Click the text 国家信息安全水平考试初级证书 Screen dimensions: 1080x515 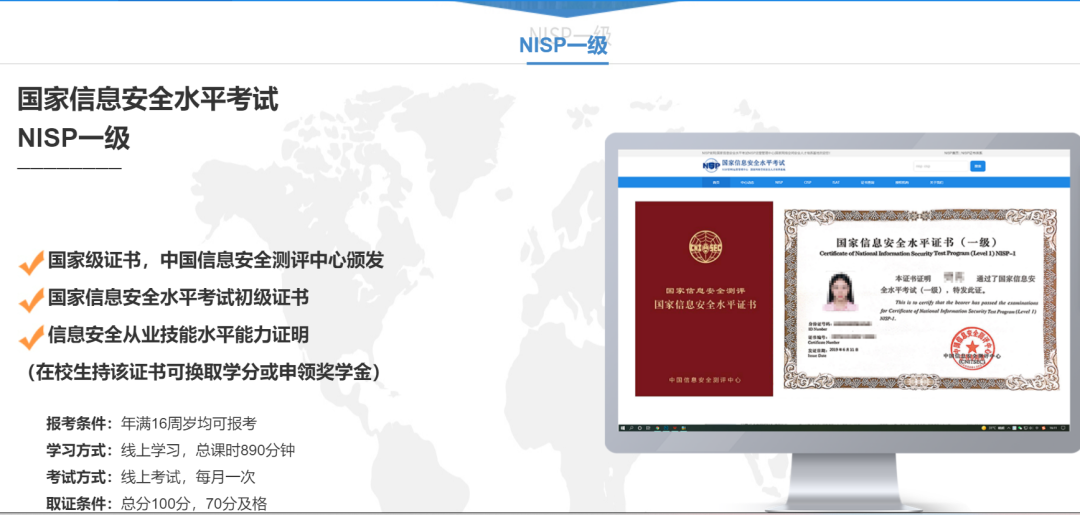click(x=178, y=297)
